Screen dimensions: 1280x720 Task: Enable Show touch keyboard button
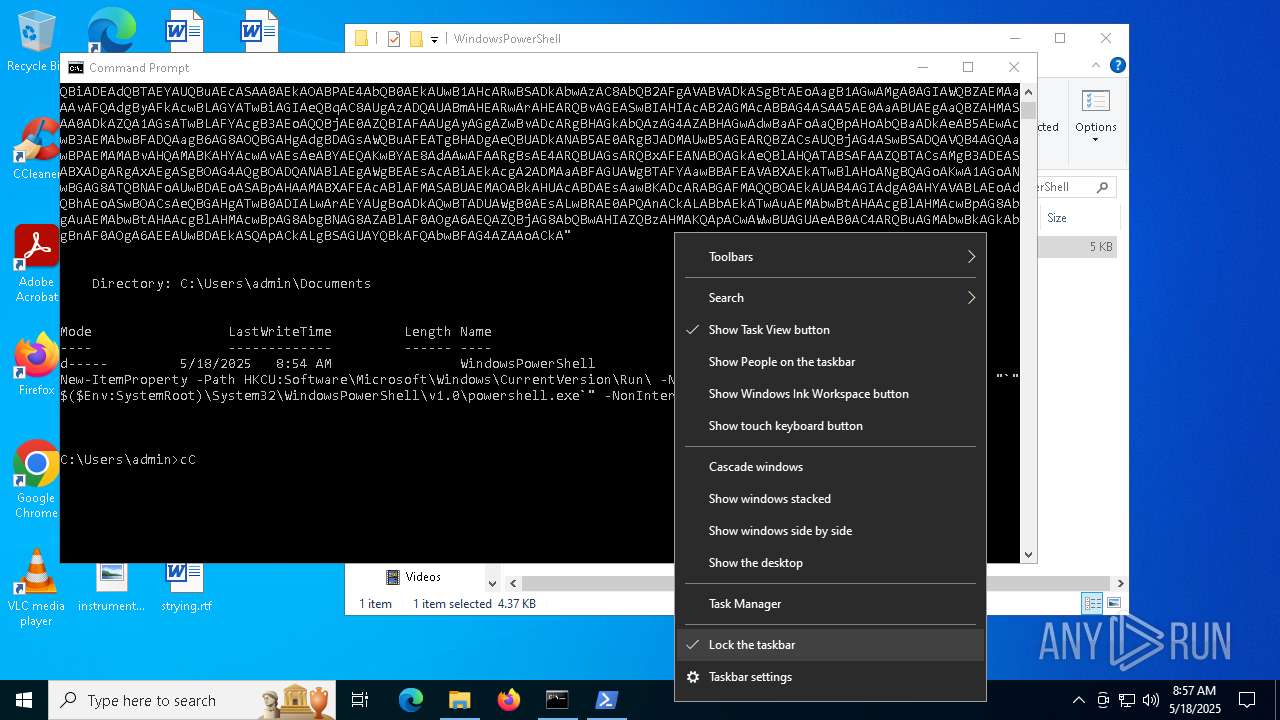[830, 426]
